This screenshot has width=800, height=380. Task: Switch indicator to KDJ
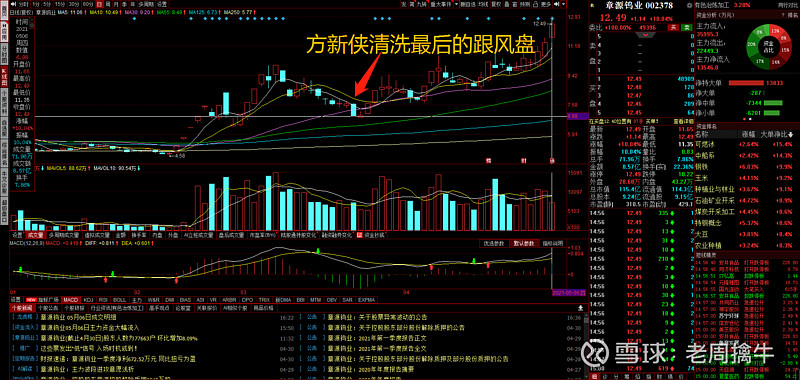tap(88, 299)
